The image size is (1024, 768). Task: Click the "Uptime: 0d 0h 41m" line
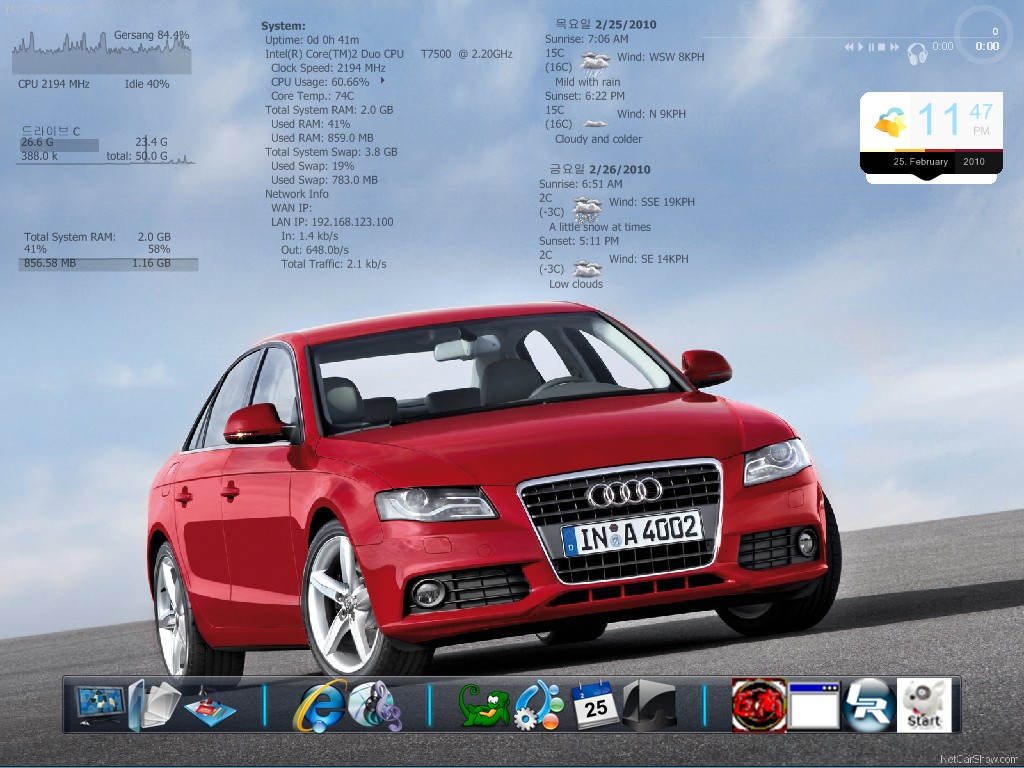[x=312, y=40]
